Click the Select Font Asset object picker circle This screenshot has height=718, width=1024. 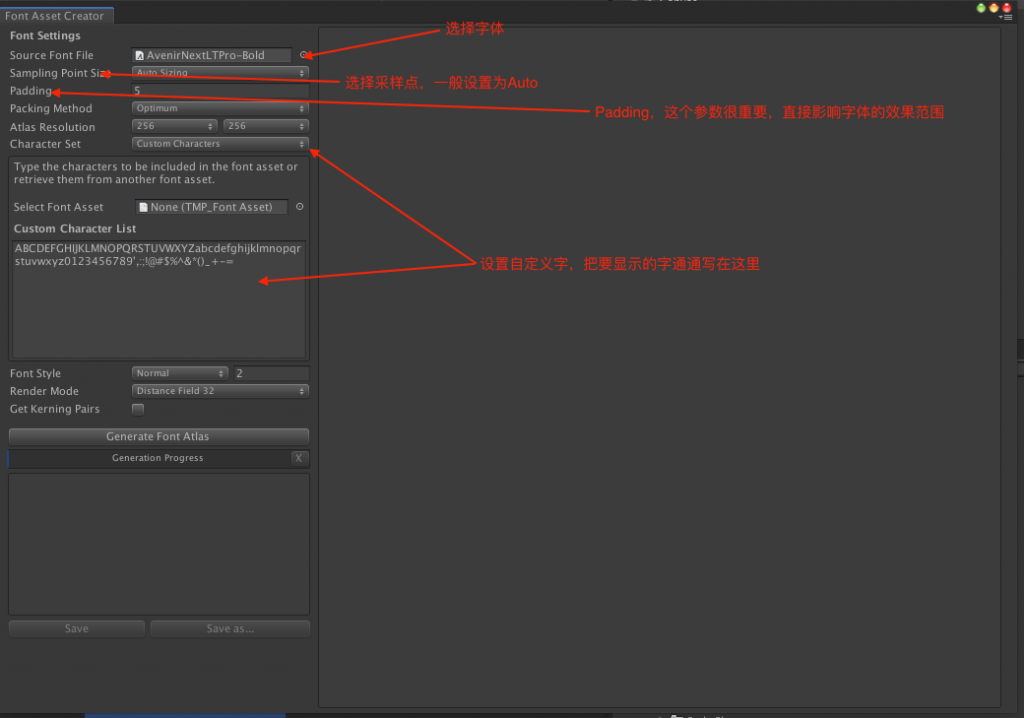pyautogui.click(x=300, y=207)
